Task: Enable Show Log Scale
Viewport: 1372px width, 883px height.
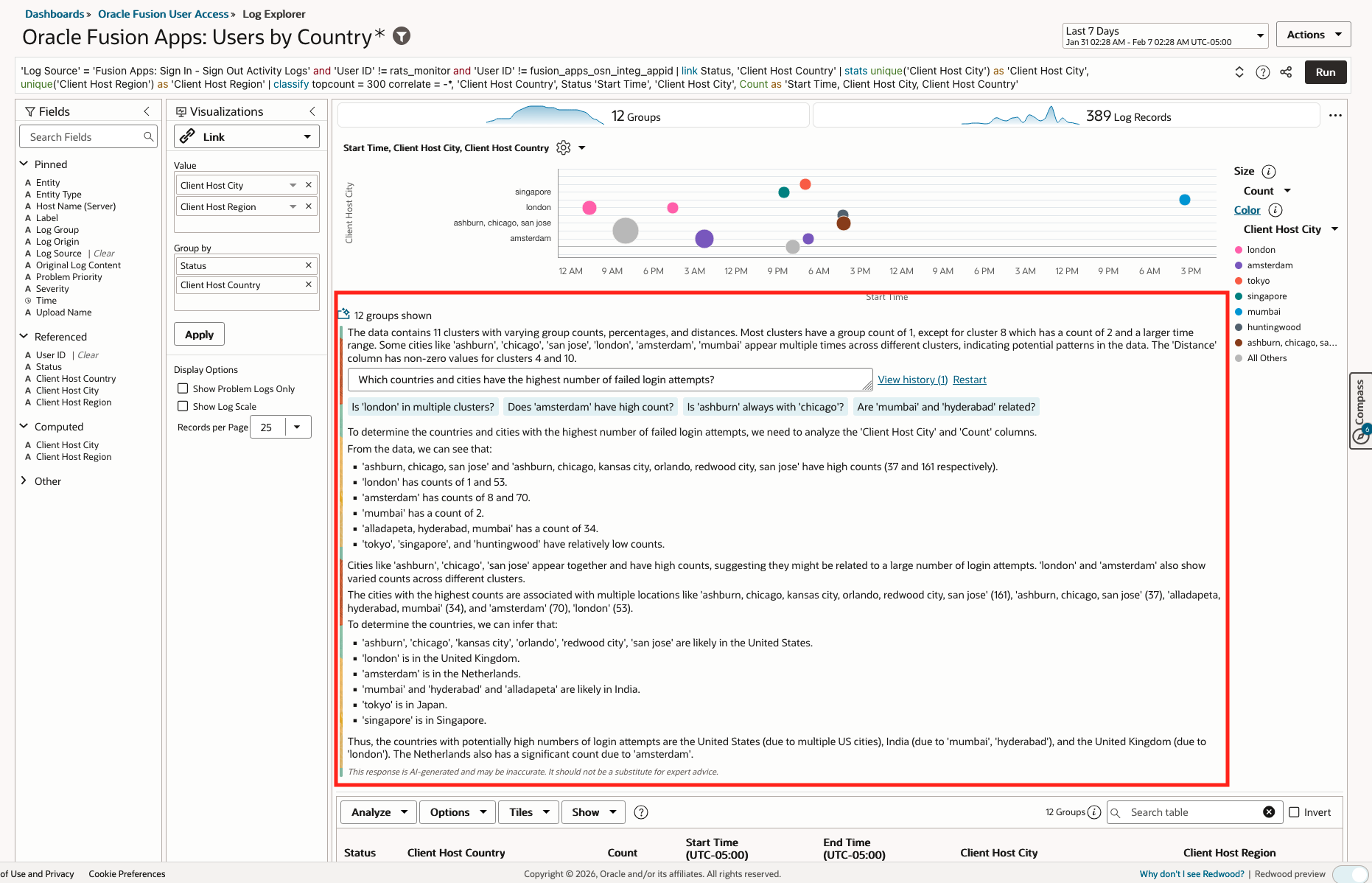Action: pyautogui.click(x=183, y=406)
